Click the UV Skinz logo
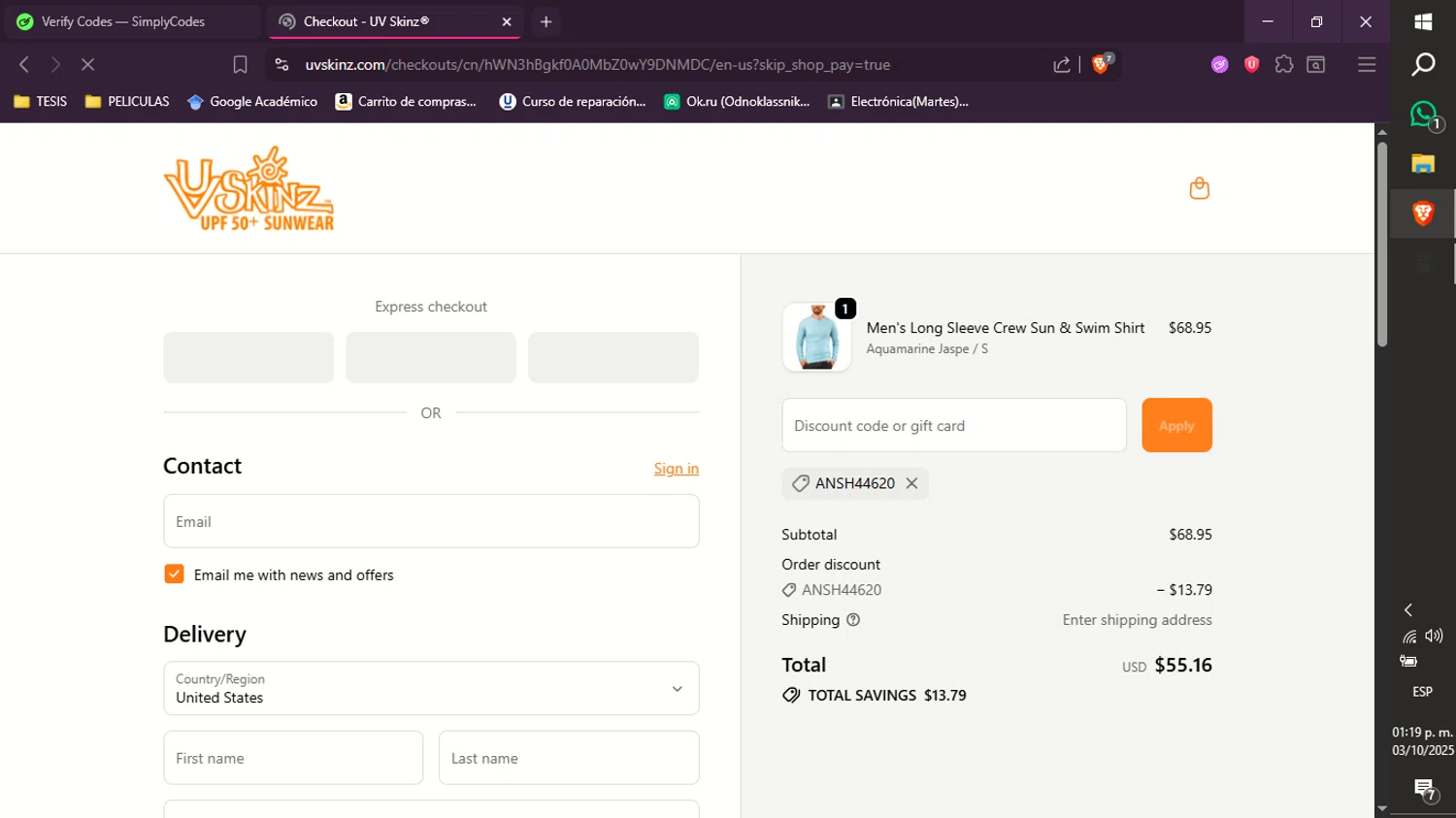The height and width of the screenshot is (818, 1456). 248,188
